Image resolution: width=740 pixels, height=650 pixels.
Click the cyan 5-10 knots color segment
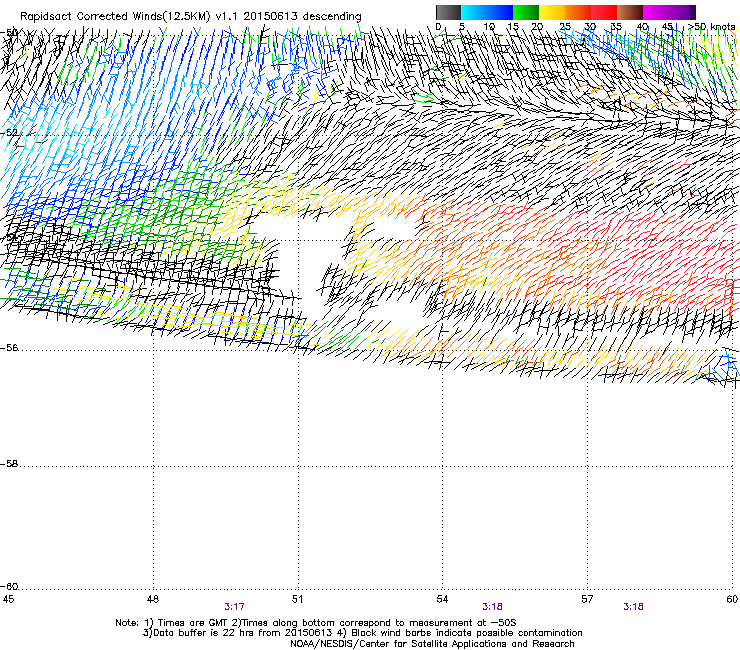tap(474, 12)
